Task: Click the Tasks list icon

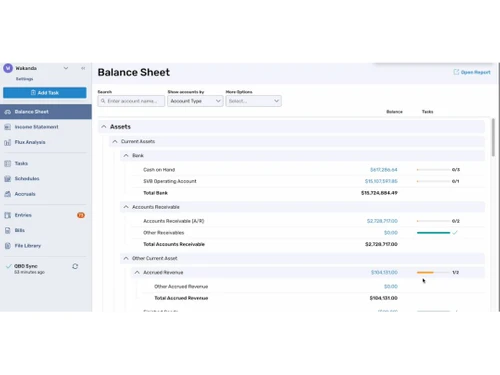Action: [8, 163]
